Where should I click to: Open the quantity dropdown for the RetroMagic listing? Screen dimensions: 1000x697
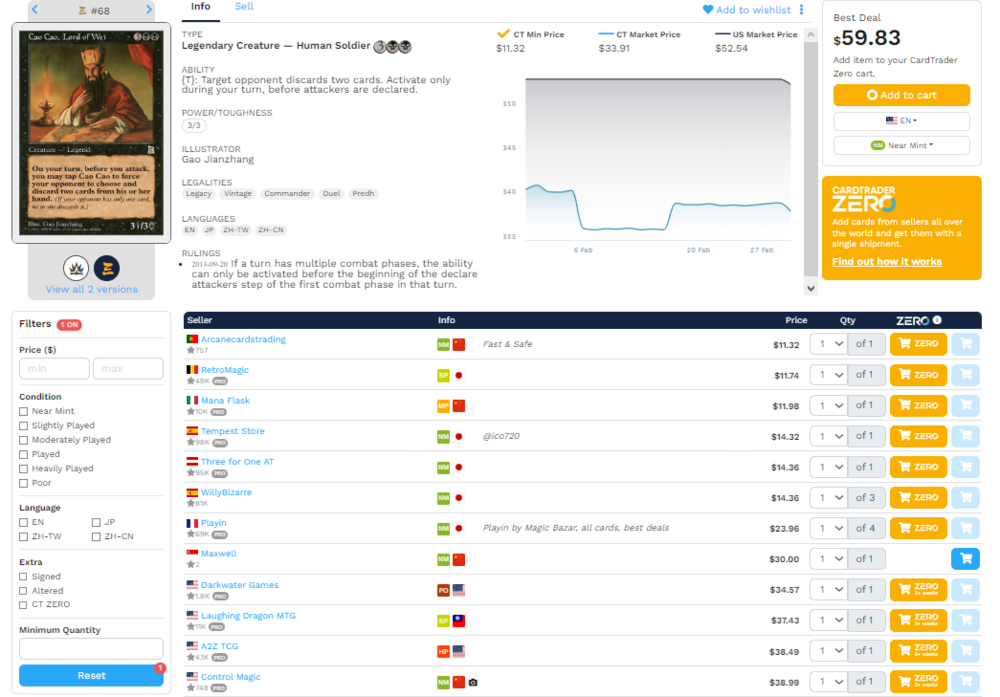829,375
